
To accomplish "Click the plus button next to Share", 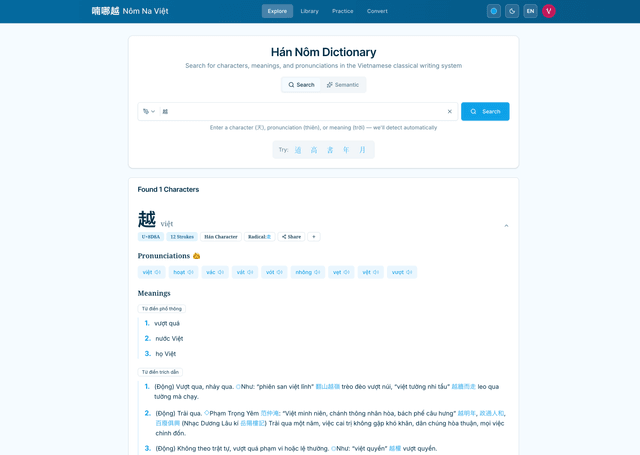I will point(313,237).
